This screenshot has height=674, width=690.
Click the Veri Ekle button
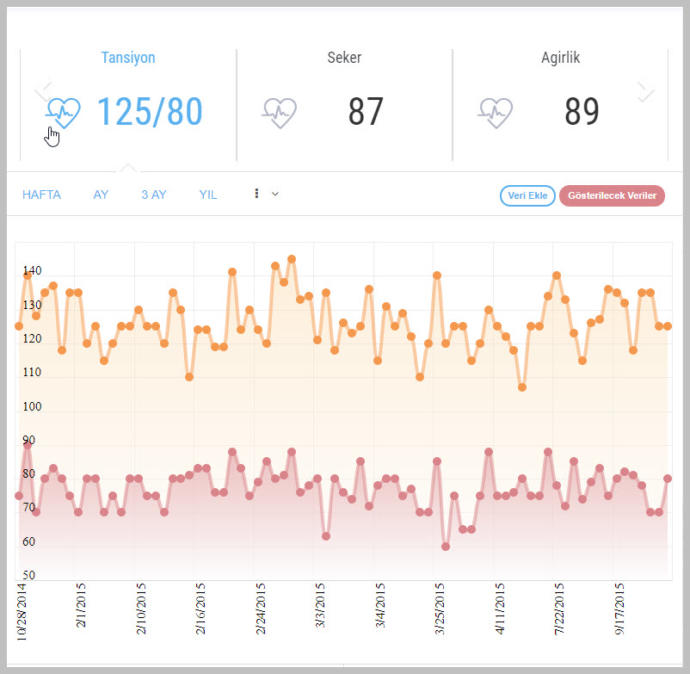[x=528, y=196]
